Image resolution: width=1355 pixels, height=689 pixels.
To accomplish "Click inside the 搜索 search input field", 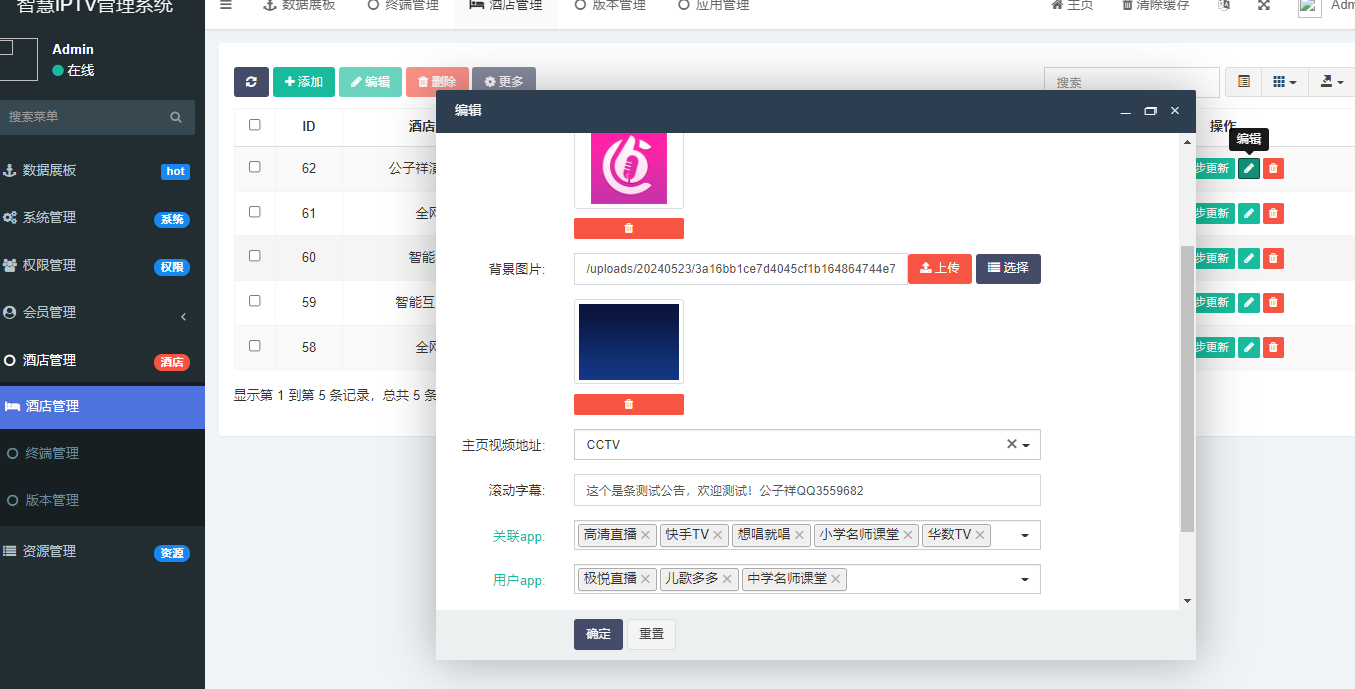I will tap(1131, 81).
